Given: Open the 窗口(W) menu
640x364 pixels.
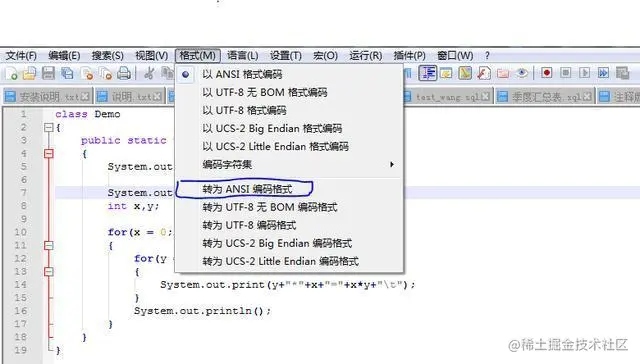Looking at the screenshot, I should coord(455,55).
